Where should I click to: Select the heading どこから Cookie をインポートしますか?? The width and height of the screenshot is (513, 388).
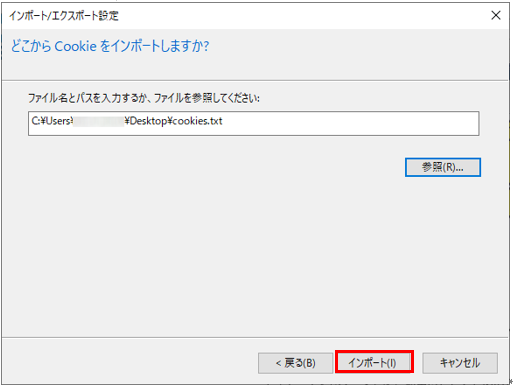coord(110,46)
